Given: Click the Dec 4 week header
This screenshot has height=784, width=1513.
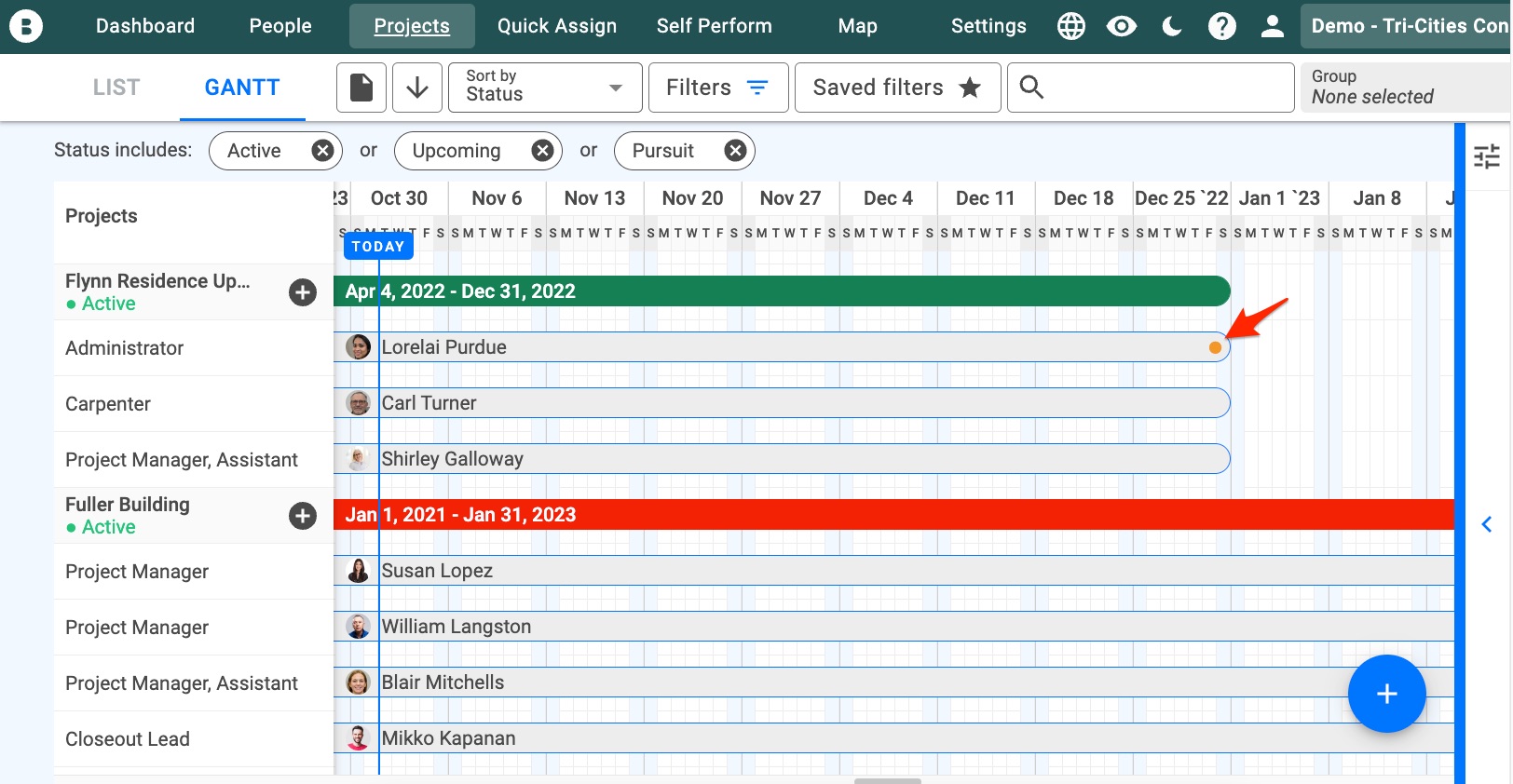Looking at the screenshot, I should [888, 198].
